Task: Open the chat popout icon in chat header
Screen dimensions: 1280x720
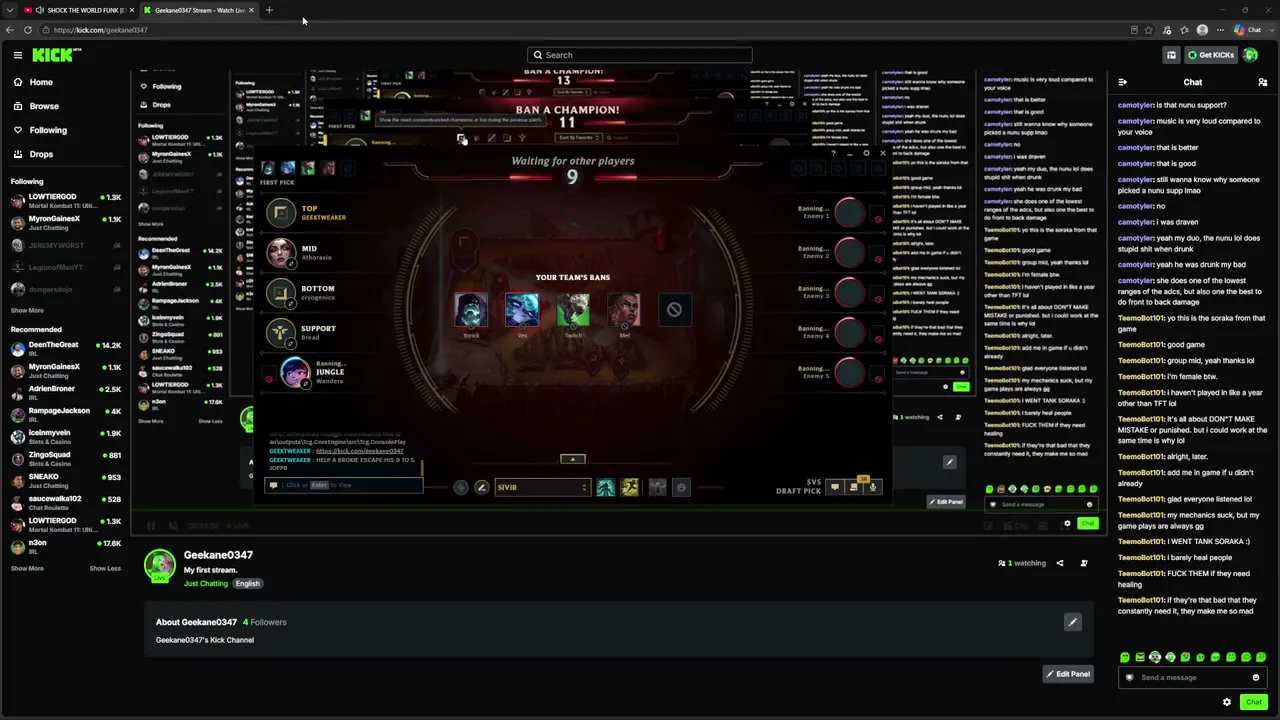Action: 1264,82
